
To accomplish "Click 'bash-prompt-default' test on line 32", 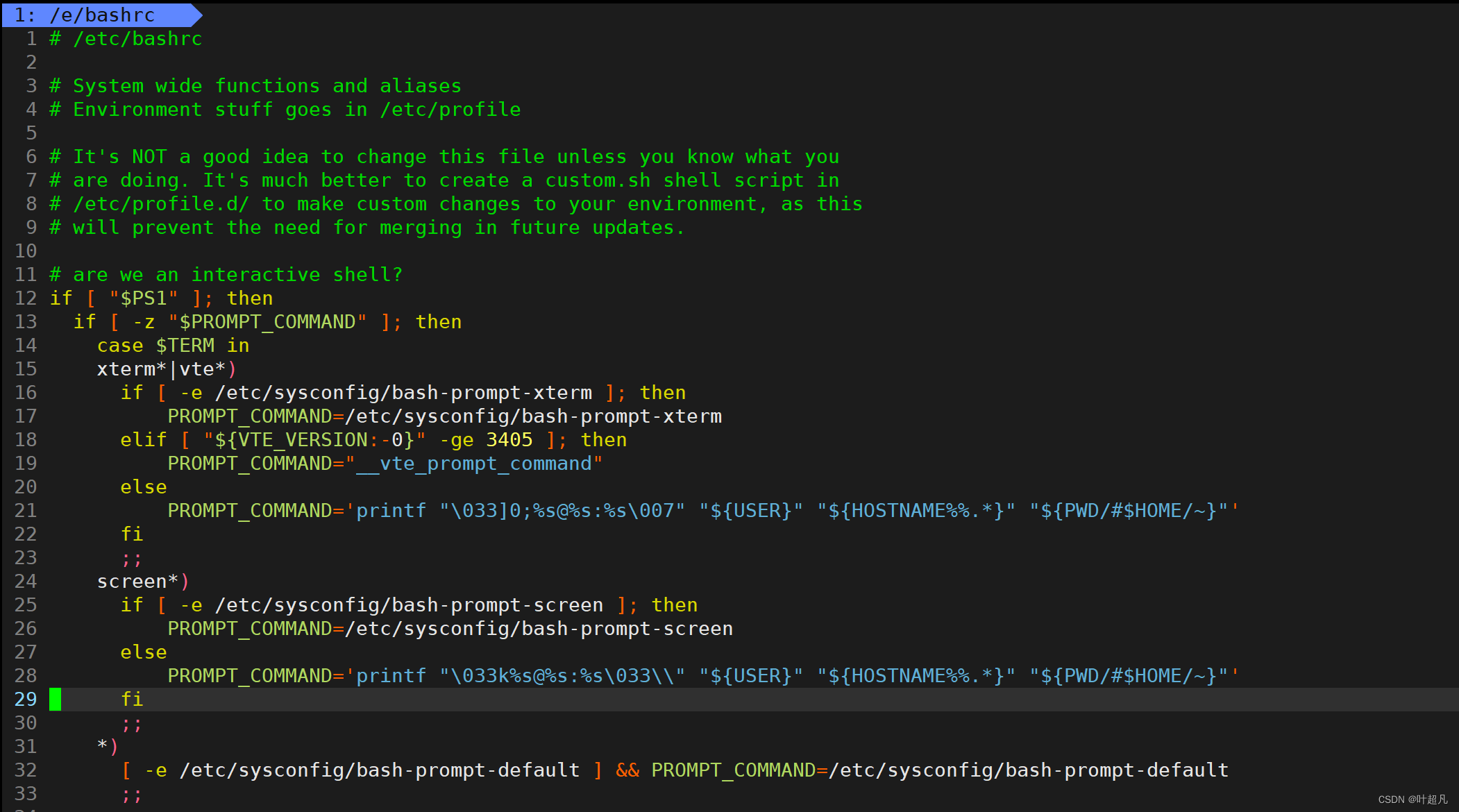I will pyautogui.click(x=362, y=770).
